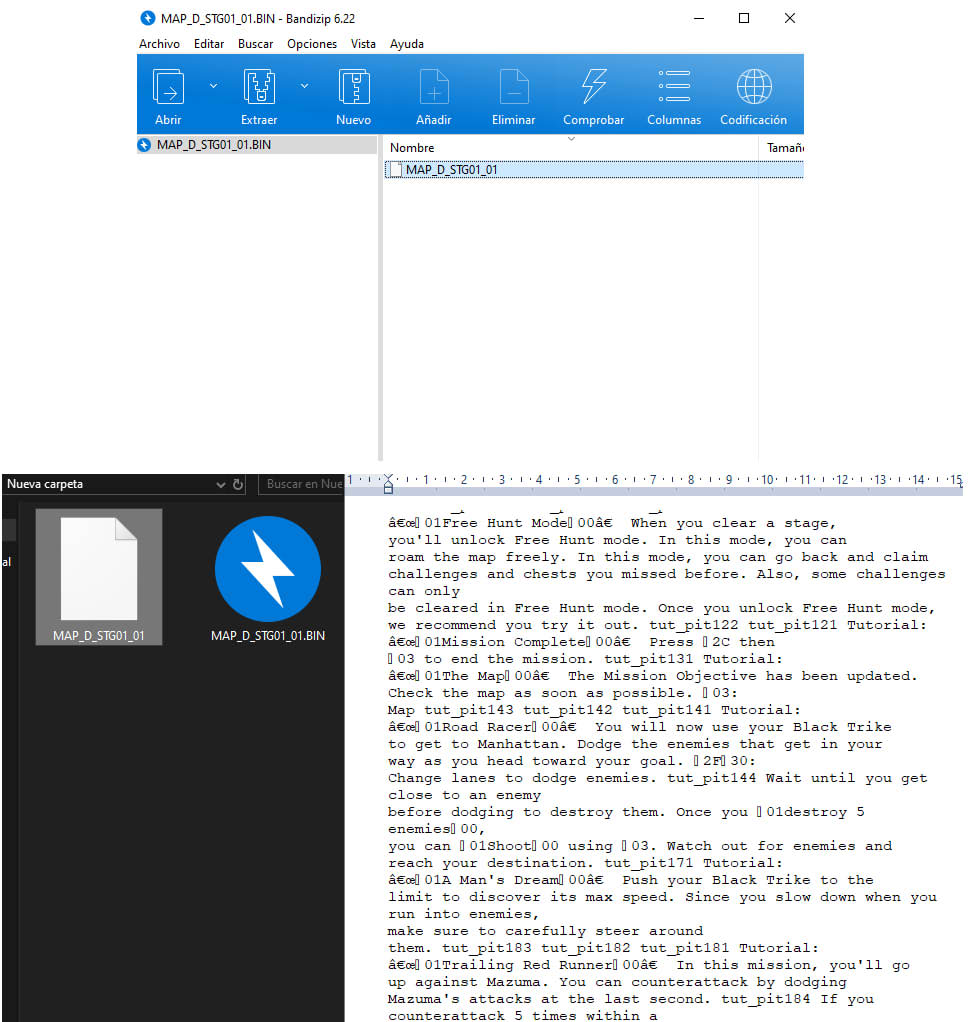Click the text 'Free Hunt Mode' in the document
The width and height of the screenshot is (970, 1022).
tap(505, 523)
